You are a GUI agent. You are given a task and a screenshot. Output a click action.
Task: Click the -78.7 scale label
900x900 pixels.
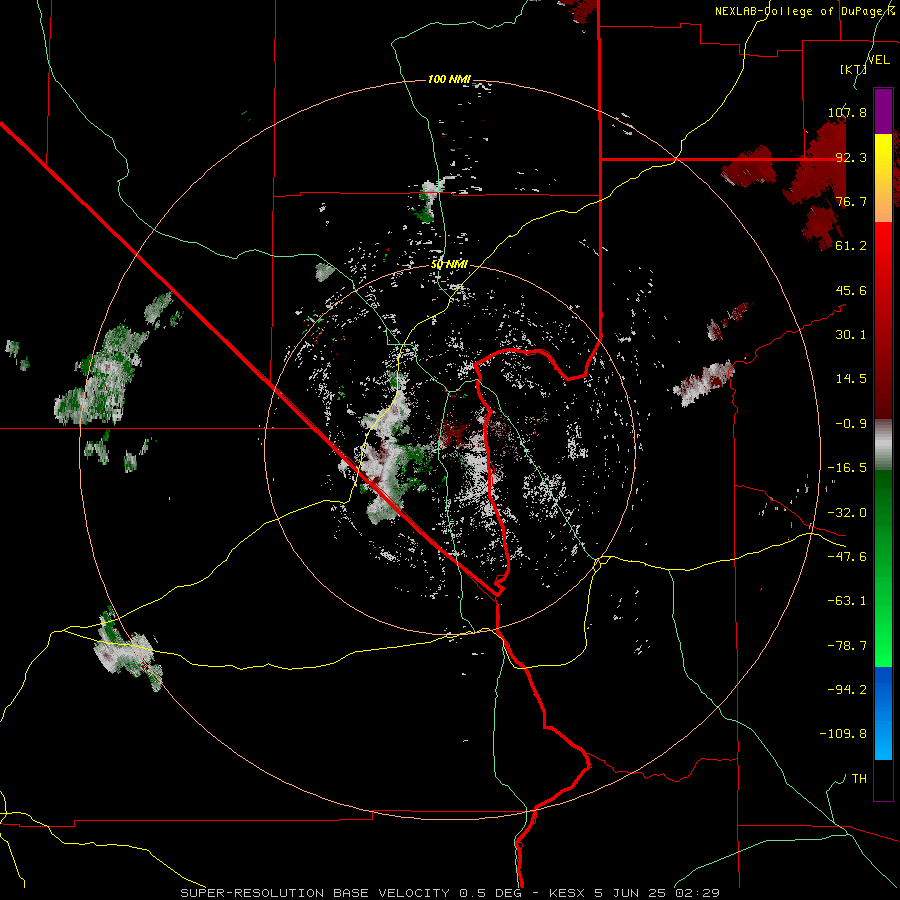pyautogui.click(x=847, y=646)
